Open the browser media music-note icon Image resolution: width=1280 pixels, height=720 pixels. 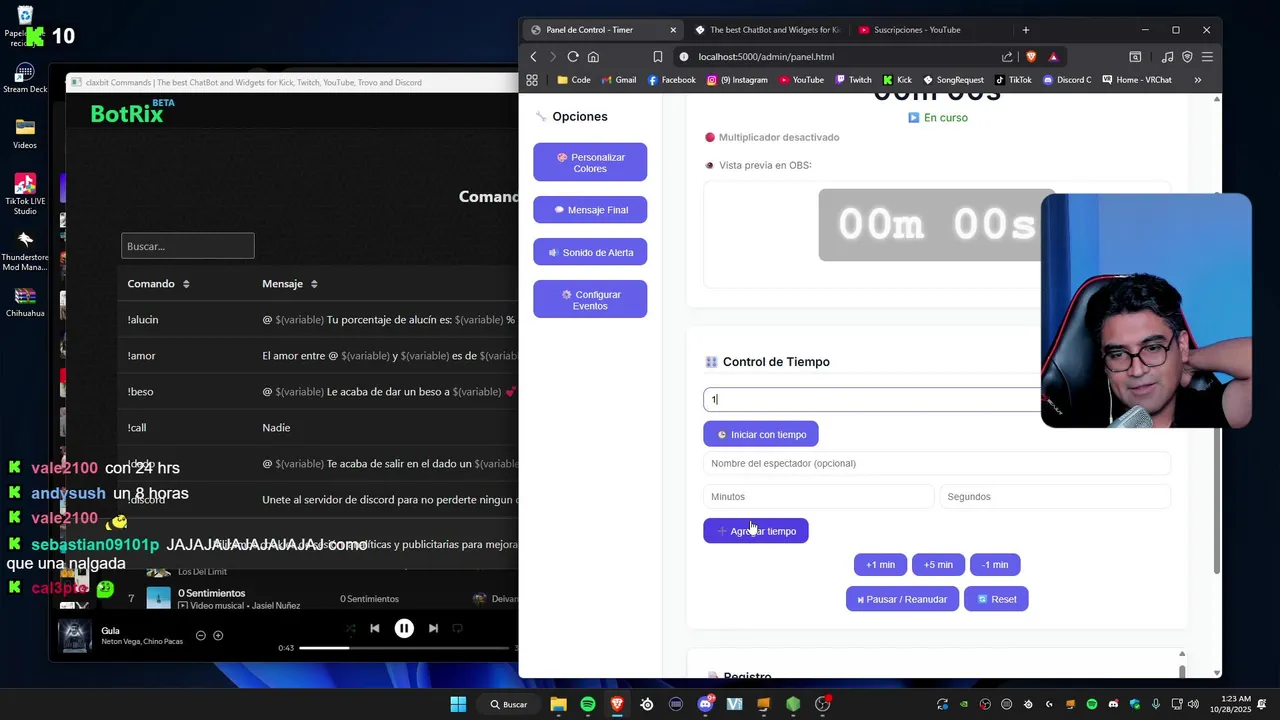pyautogui.click(x=1167, y=57)
